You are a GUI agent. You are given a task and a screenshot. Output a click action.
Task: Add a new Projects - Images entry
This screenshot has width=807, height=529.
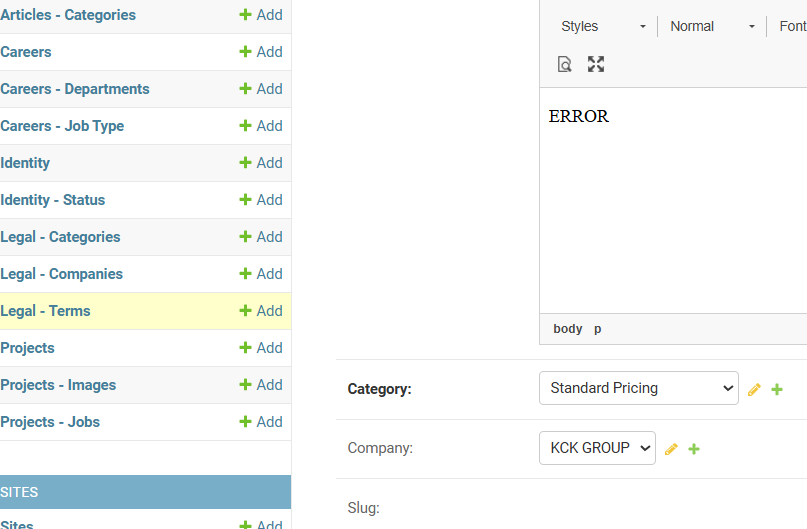point(261,385)
